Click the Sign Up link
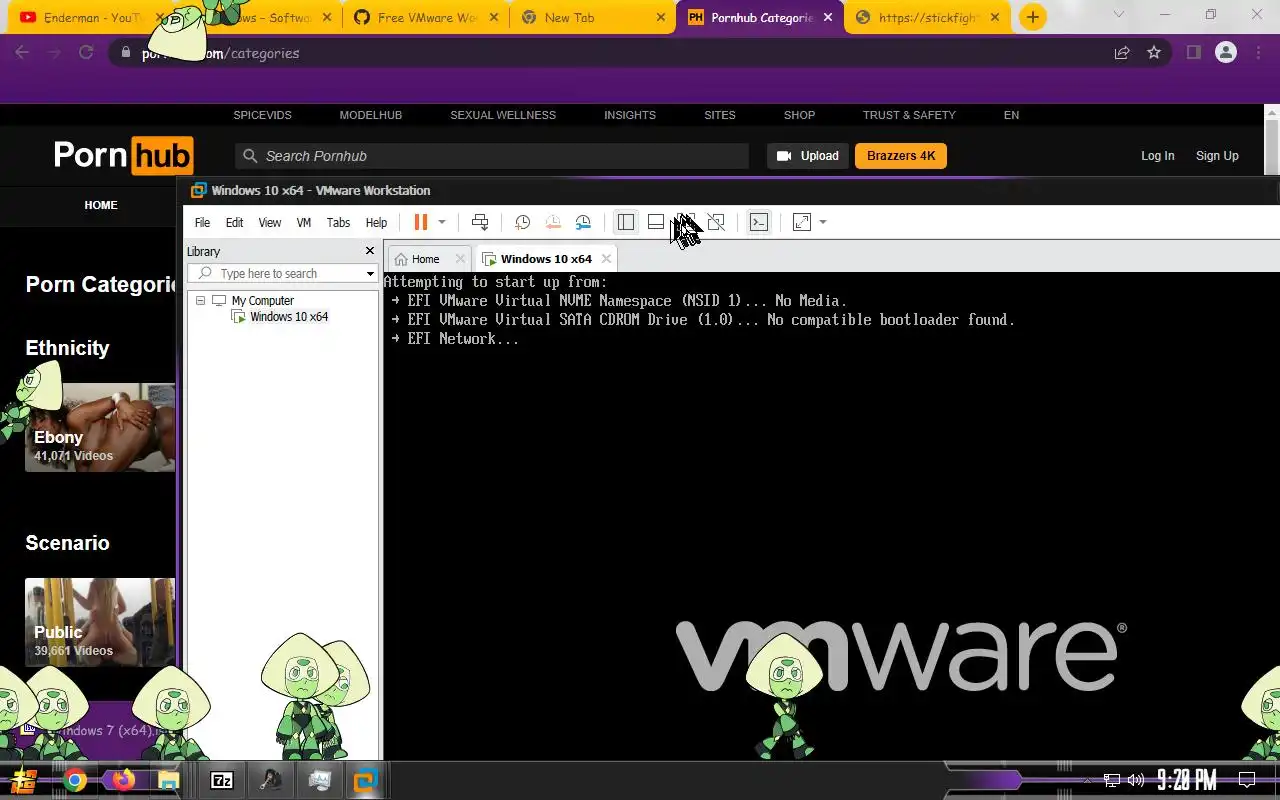The height and width of the screenshot is (800, 1280). pyautogui.click(x=1217, y=156)
